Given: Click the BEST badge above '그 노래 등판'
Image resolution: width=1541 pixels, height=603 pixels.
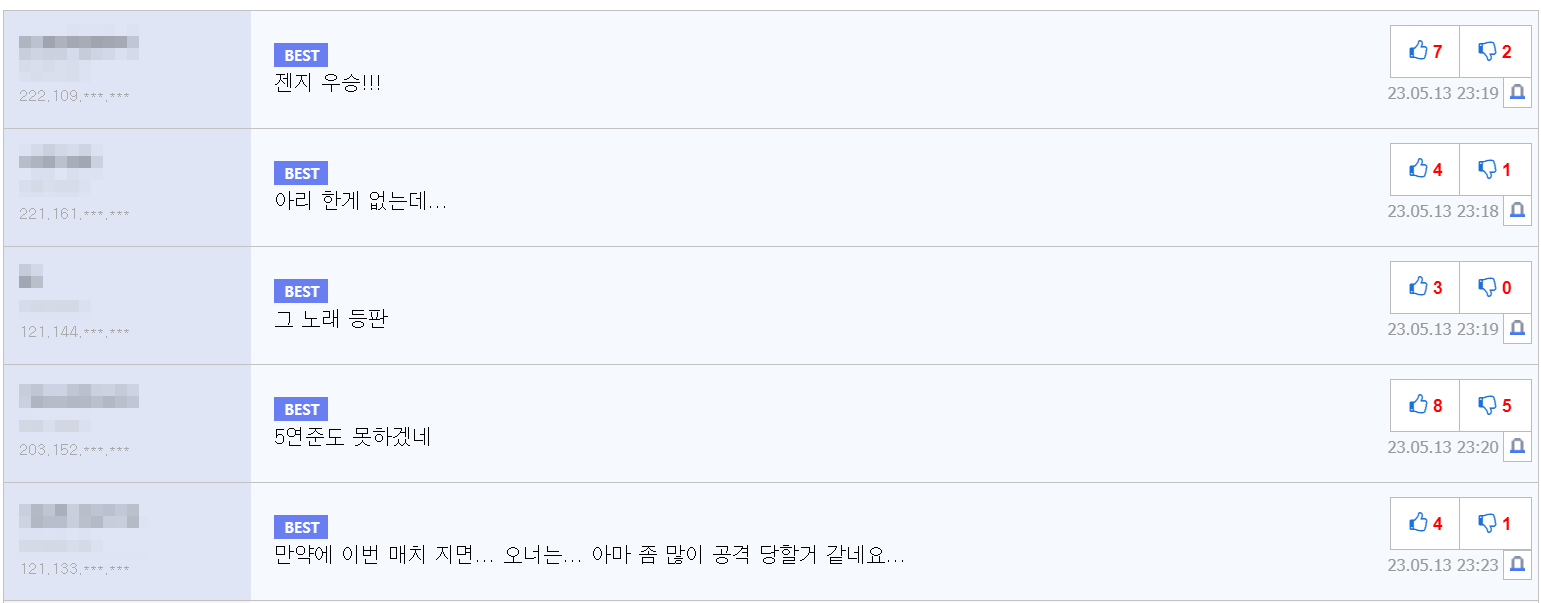Looking at the screenshot, I should point(301,292).
